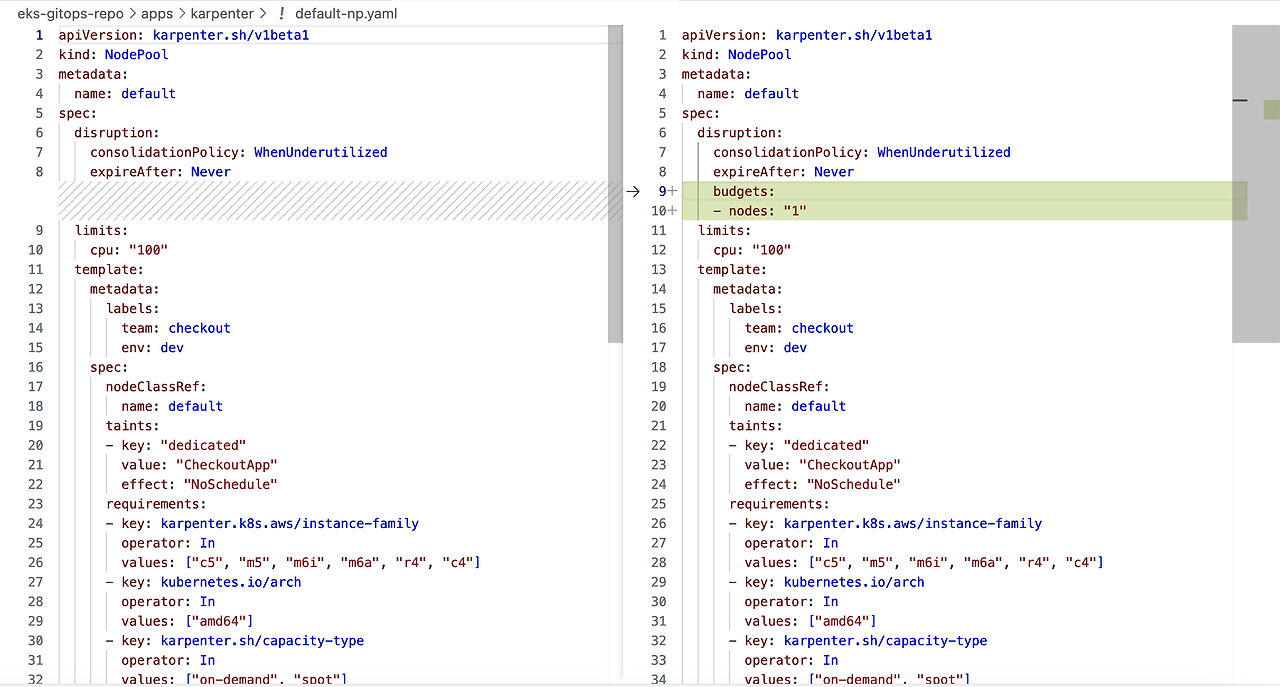
Task: Click 'kubernetes.io/arch' in left pane
Action: coord(231,582)
